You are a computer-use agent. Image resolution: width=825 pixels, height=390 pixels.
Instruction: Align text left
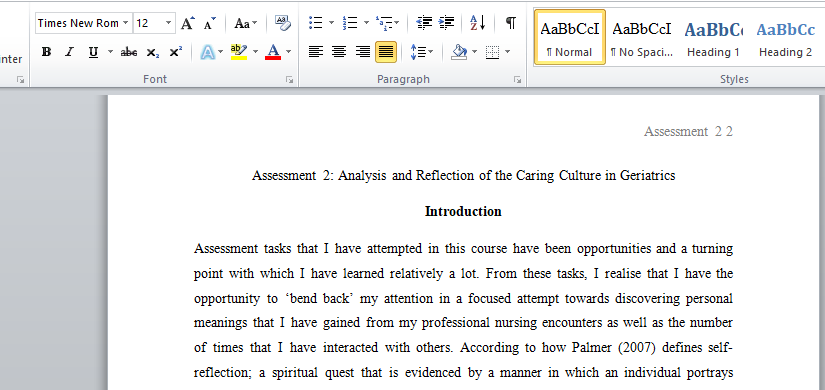[316, 52]
